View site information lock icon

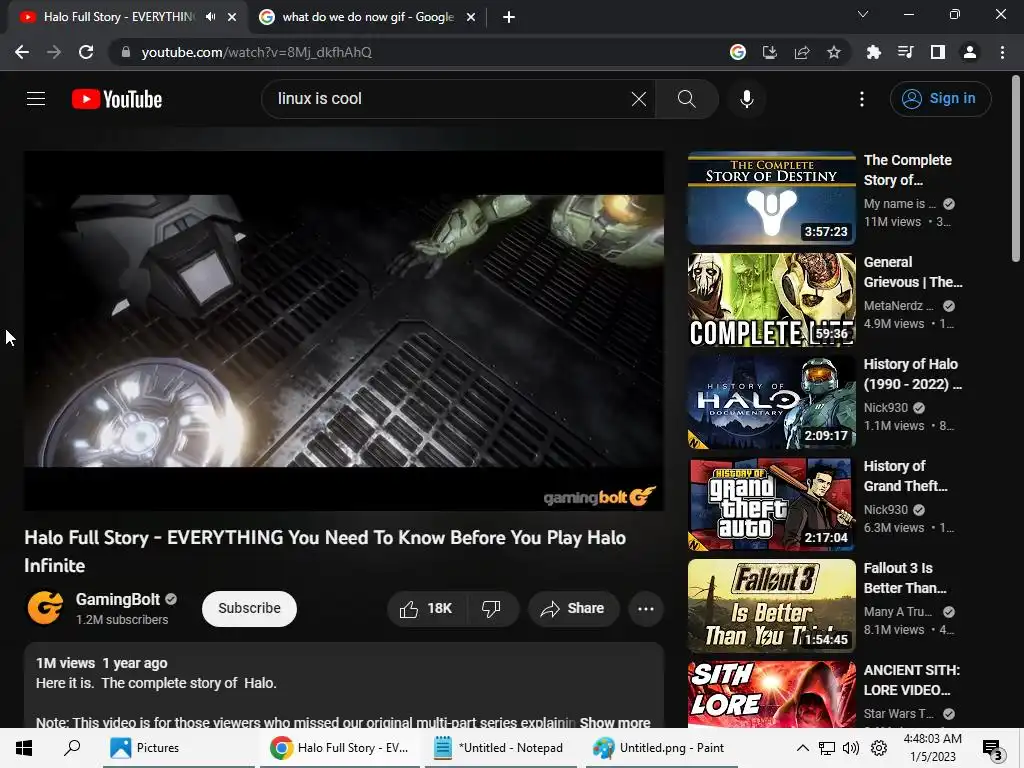click(126, 52)
